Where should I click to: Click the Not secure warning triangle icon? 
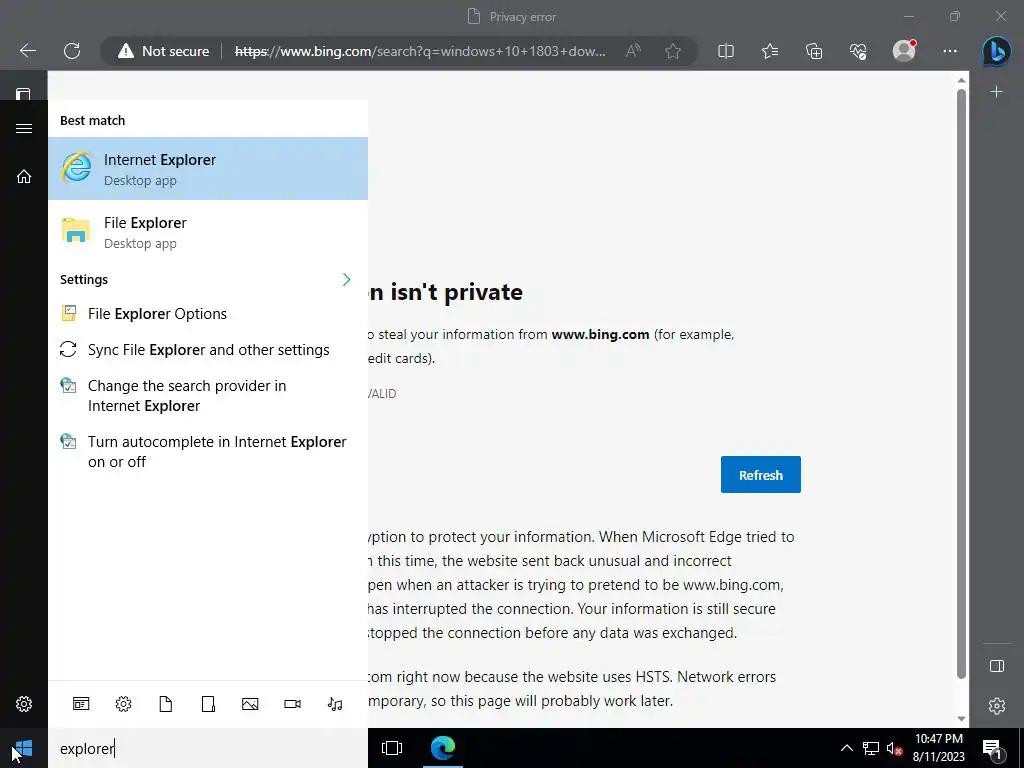click(x=125, y=51)
